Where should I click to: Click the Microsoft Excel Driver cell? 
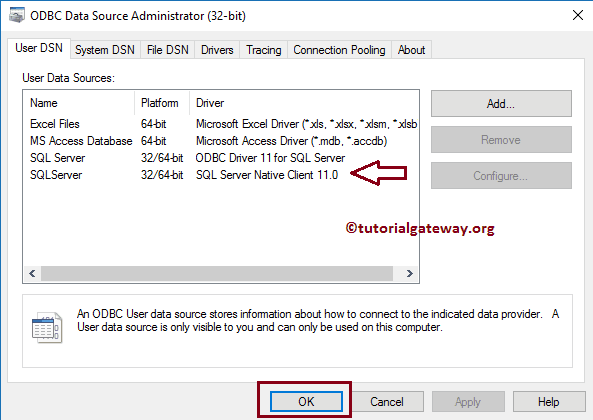307,124
